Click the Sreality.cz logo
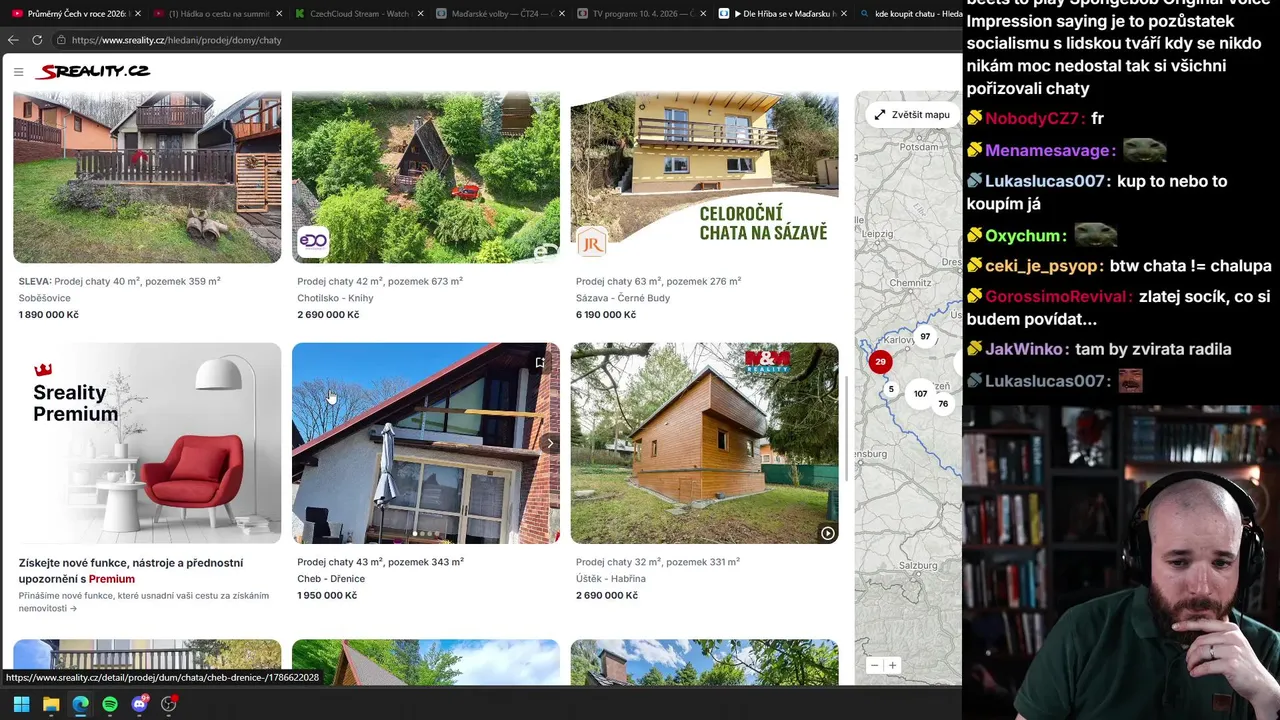Image resolution: width=1280 pixels, height=720 pixels. pos(92,72)
